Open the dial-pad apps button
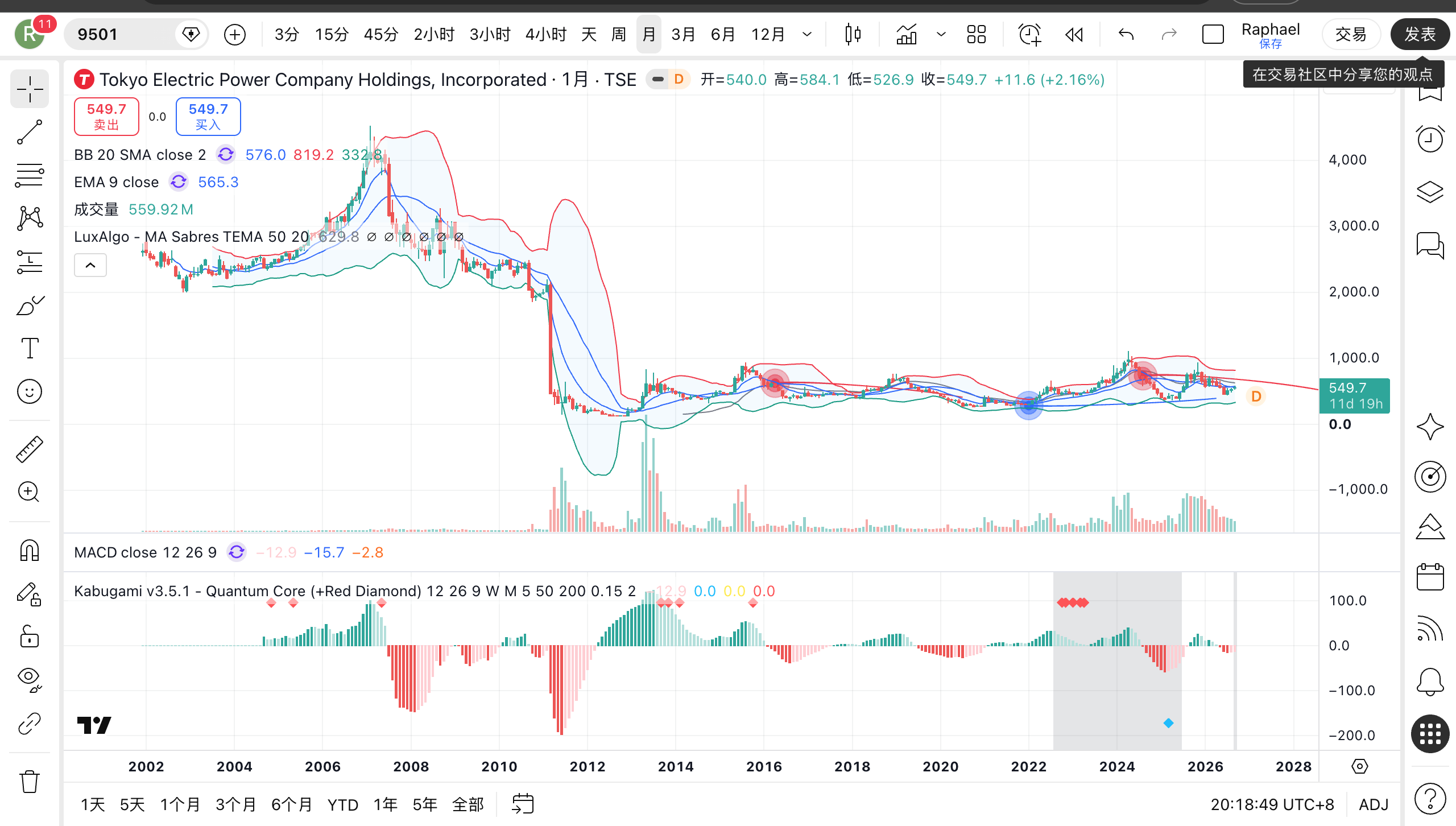Image resolution: width=1456 pixels, height=826 pixels. 1430,734
